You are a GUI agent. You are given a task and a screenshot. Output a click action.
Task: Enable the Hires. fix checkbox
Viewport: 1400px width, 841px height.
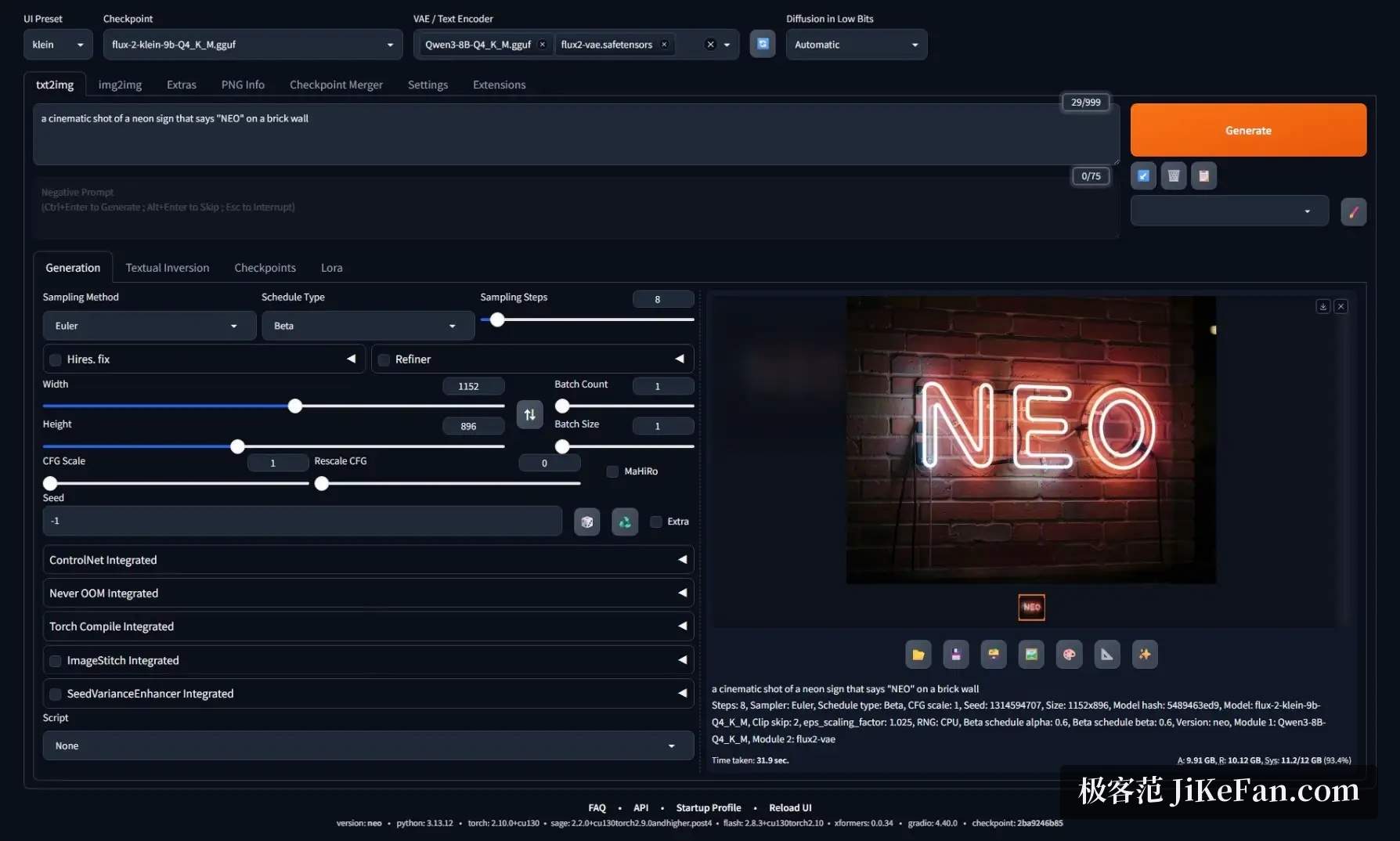[56, 359]
